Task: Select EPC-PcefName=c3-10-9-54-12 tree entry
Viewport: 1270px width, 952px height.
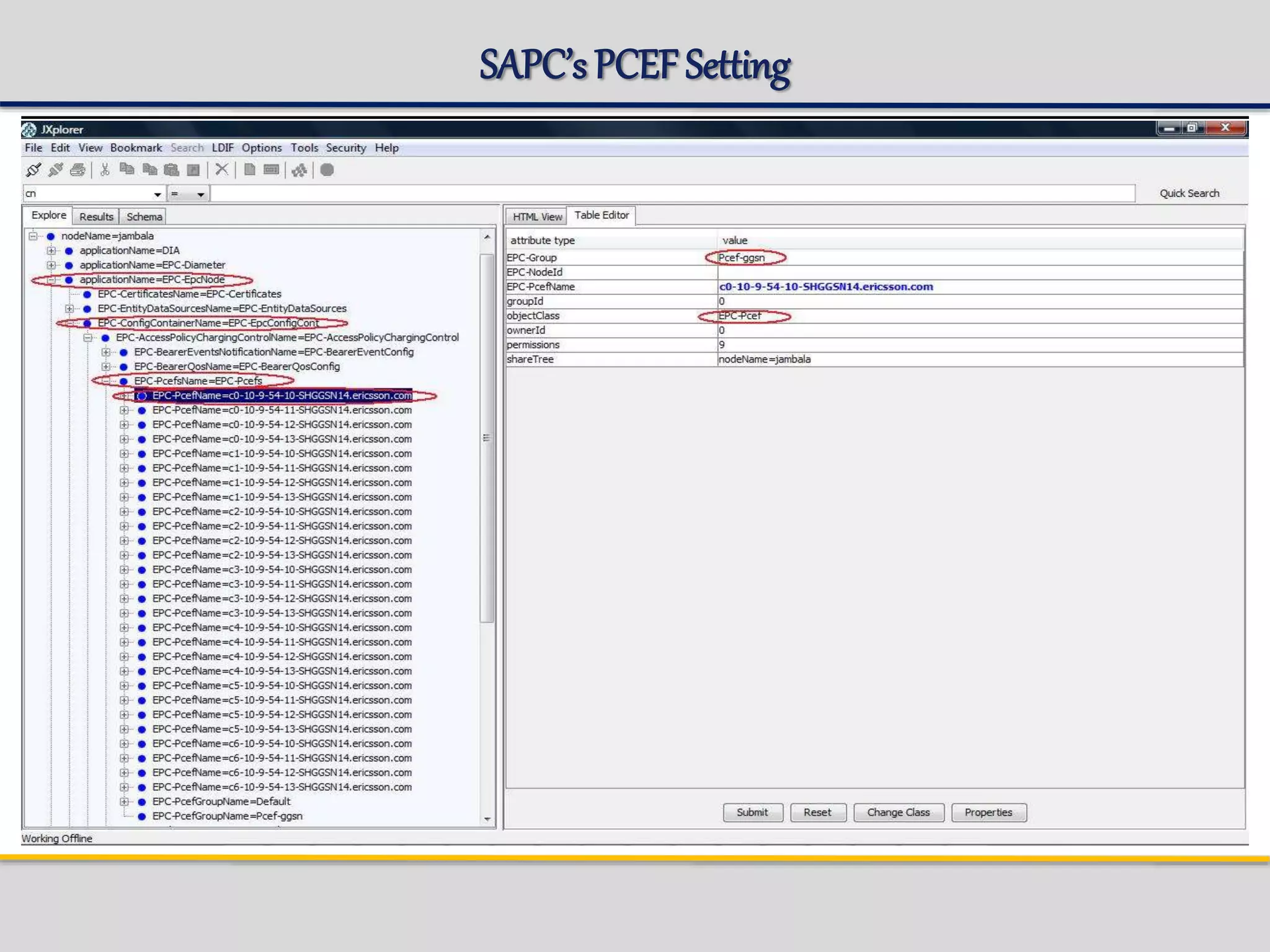Action: tap(282, 599)
